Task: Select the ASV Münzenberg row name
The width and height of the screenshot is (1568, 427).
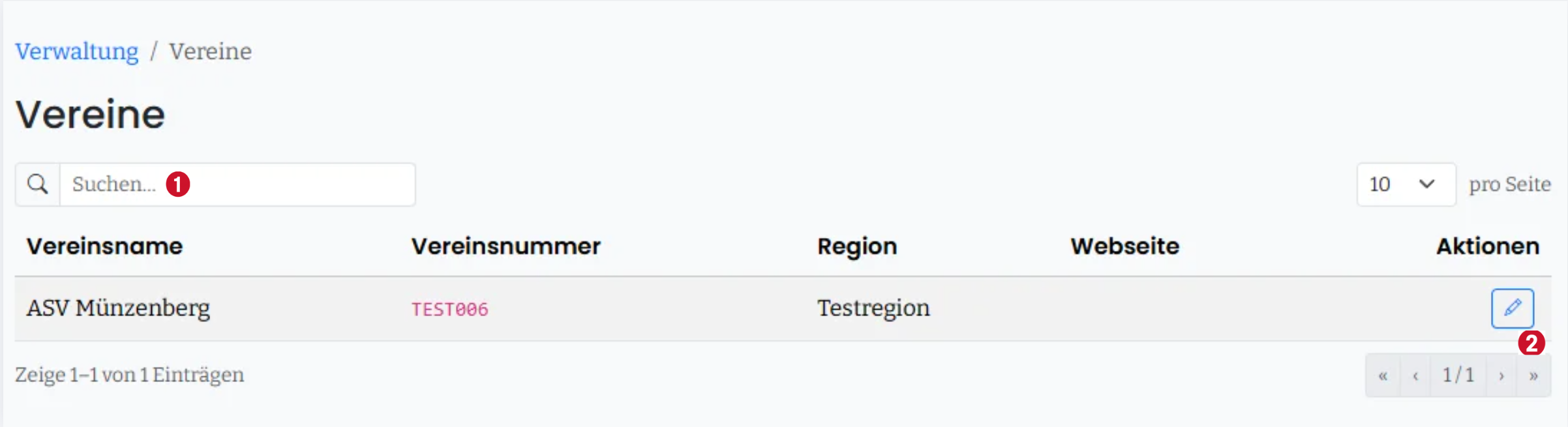Action: tap(118, 308)
